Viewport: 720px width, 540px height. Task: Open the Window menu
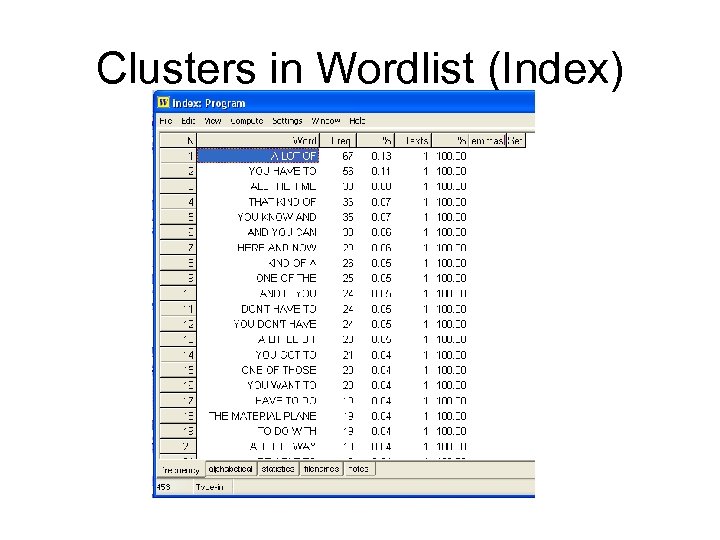[326, 121]
